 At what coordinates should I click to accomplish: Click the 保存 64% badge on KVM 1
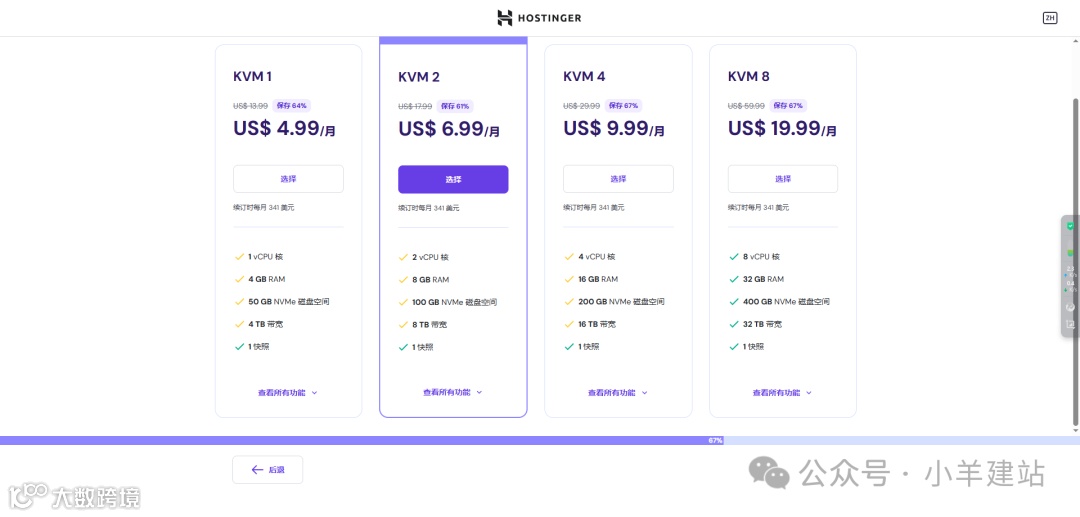coord(291,105)
